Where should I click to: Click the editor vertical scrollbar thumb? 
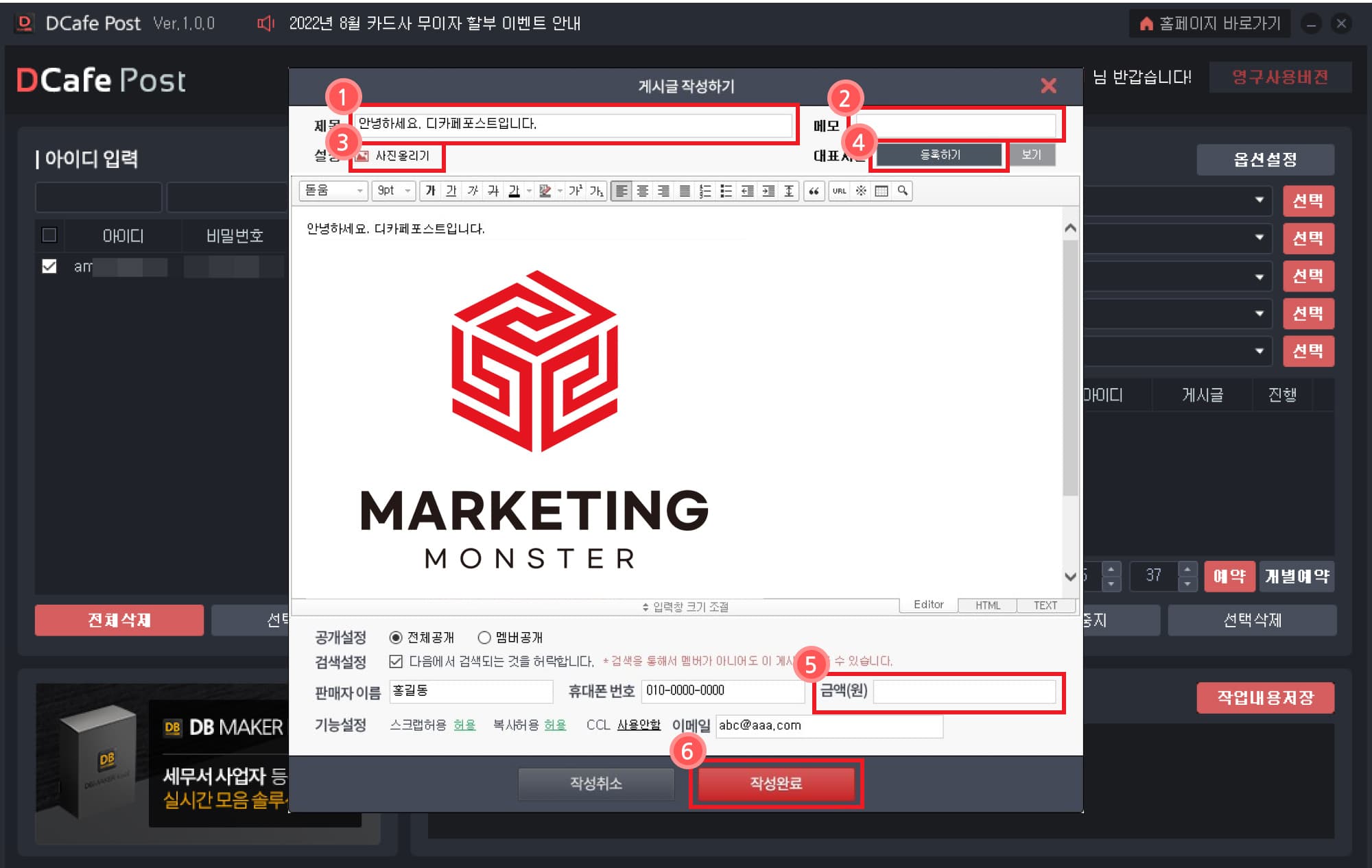[1070, 367]
